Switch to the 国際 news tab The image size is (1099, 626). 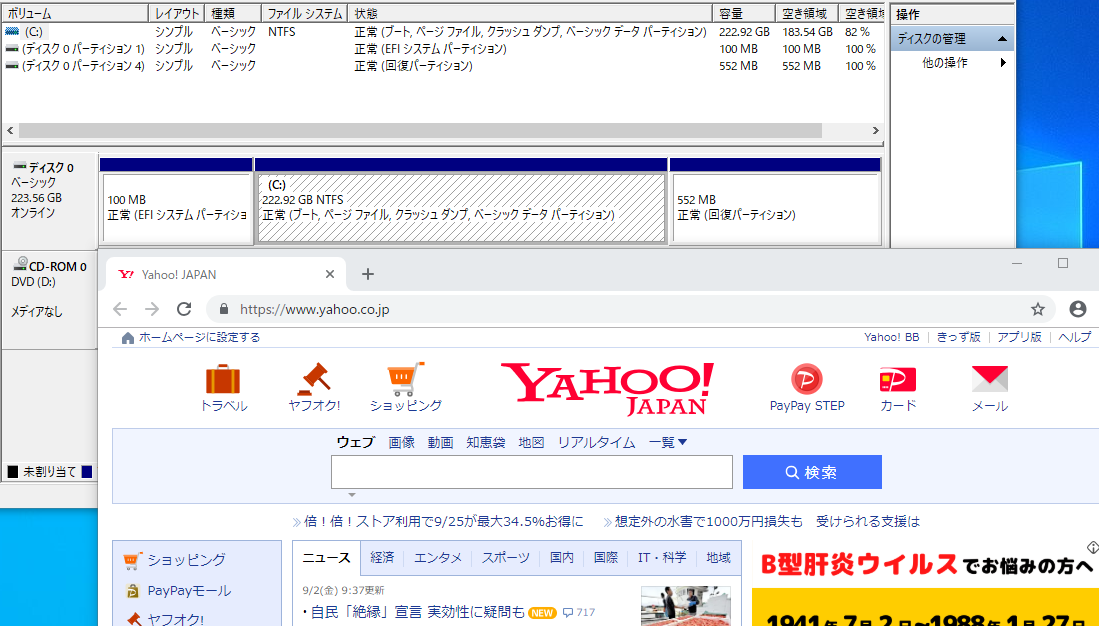point(606,558)
